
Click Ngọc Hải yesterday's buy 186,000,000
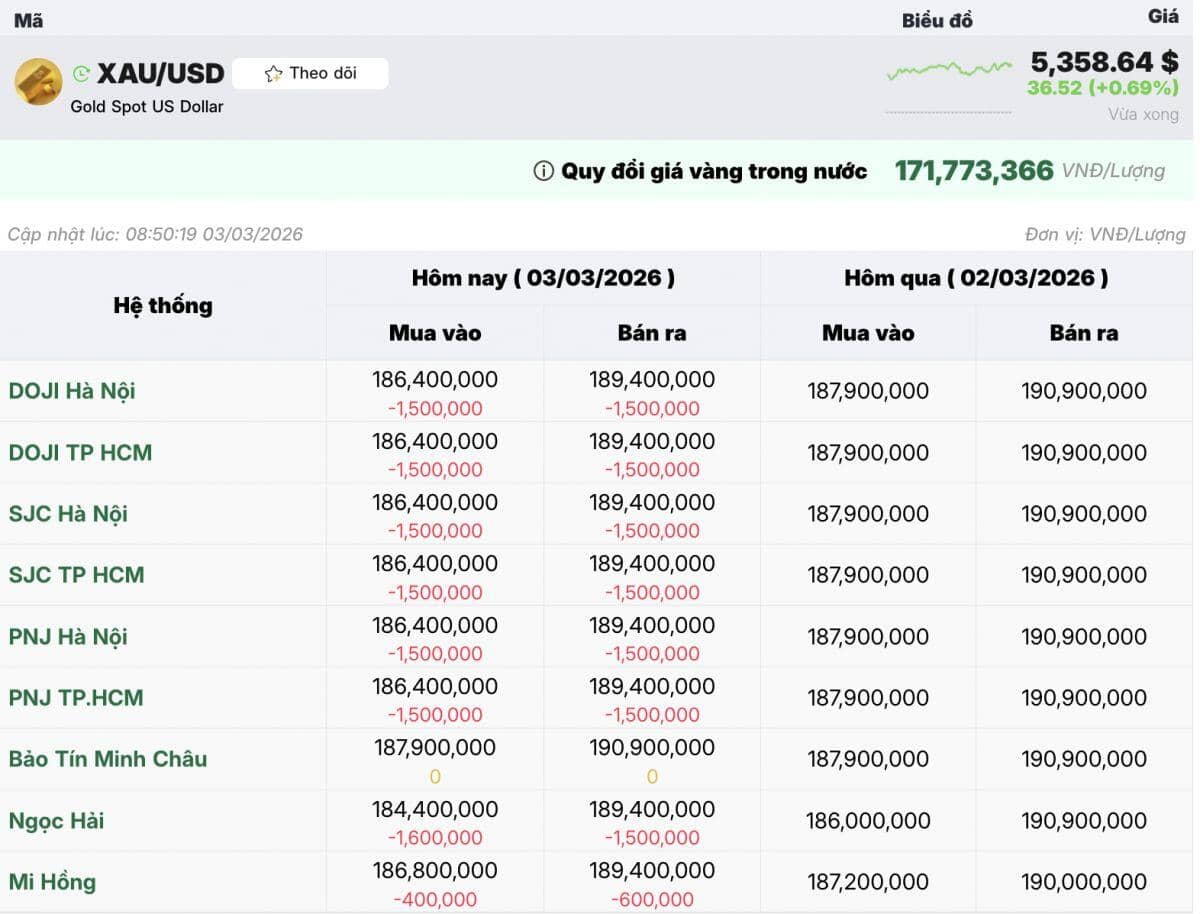(868, 821)
